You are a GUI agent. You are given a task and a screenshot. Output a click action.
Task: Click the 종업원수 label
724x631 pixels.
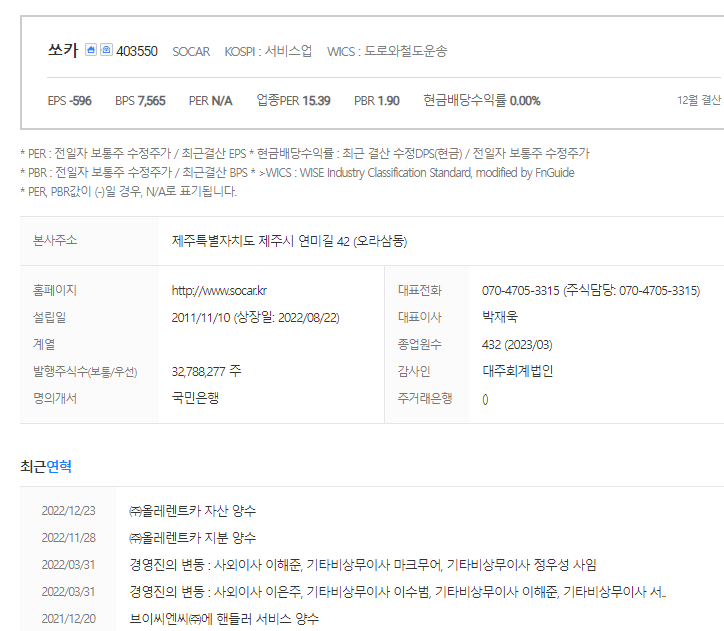point(420,344)
